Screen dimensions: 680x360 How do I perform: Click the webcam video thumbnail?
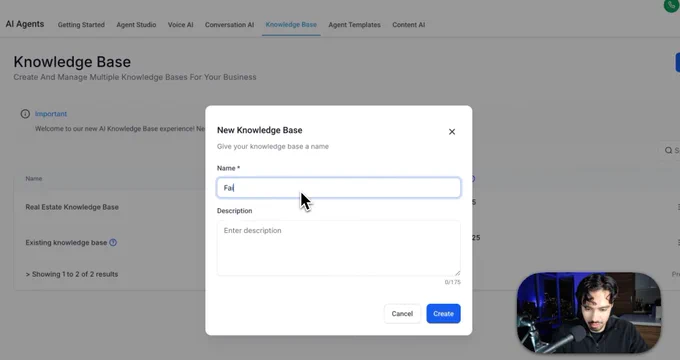coord(589,313)
